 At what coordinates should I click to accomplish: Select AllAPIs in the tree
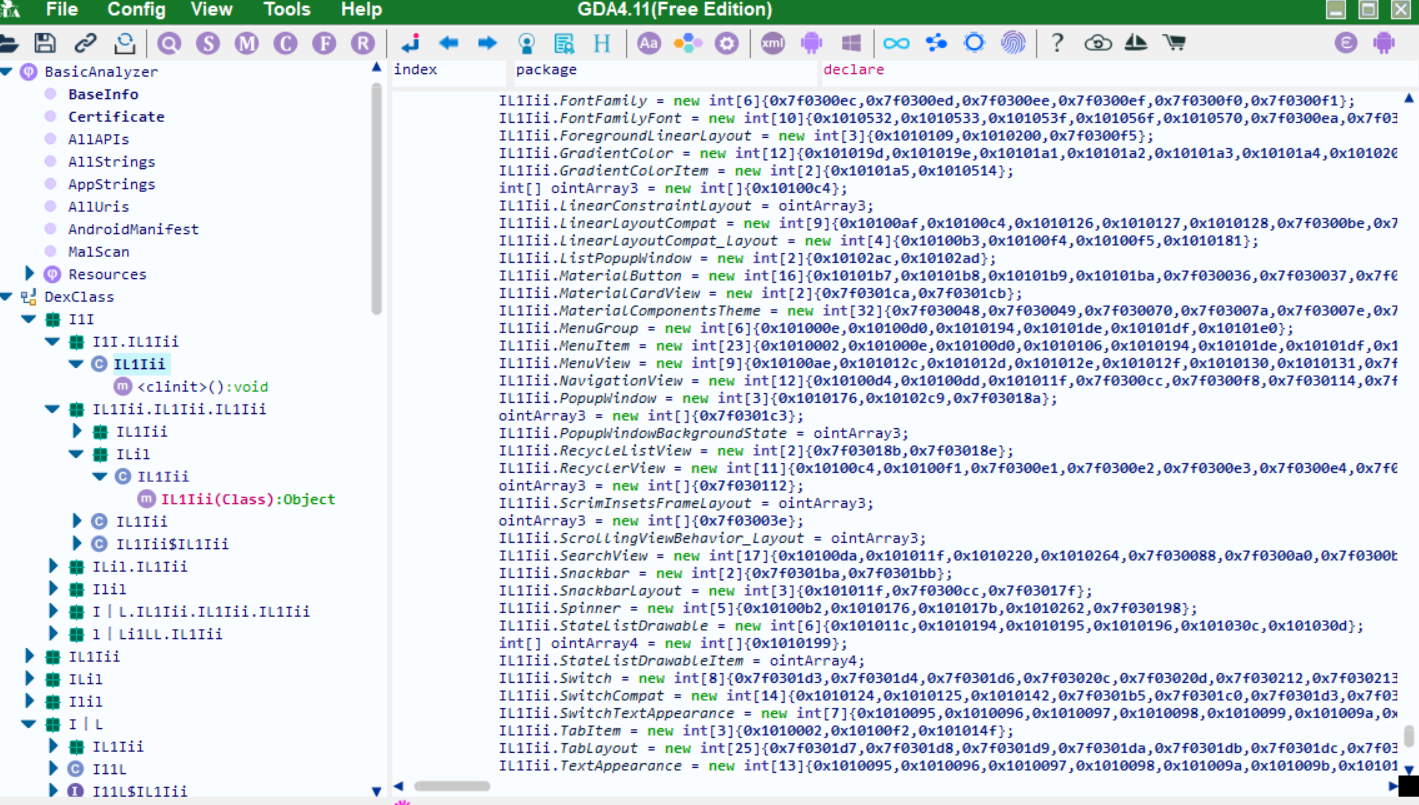[x=98, y=139]
